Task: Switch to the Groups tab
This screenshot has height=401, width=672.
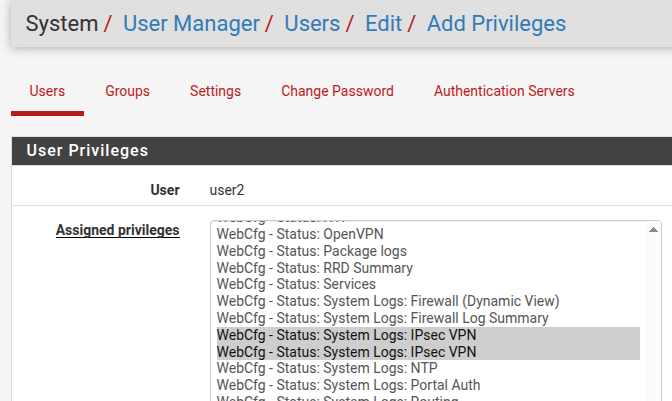Action: point(127,91)
